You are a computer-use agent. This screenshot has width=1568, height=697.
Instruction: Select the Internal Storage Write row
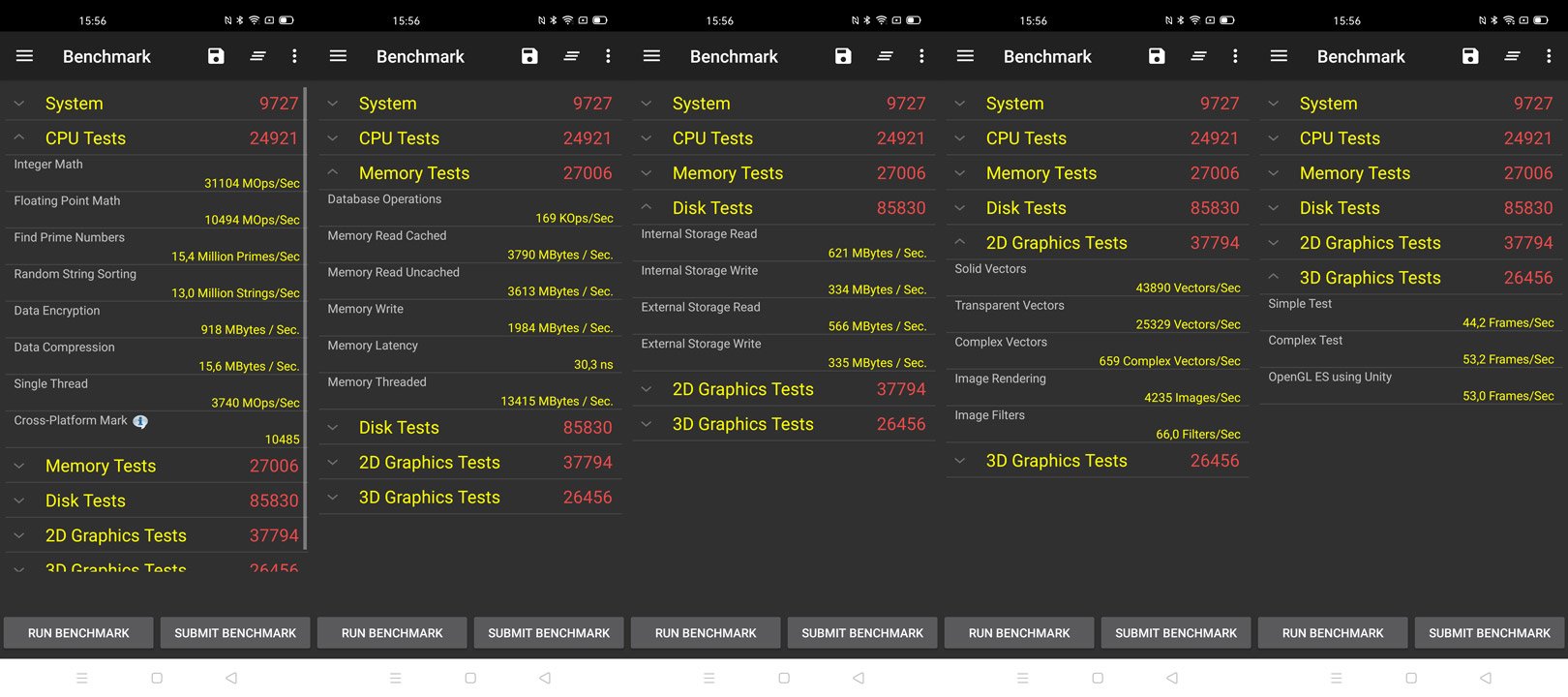coord(784,280)
